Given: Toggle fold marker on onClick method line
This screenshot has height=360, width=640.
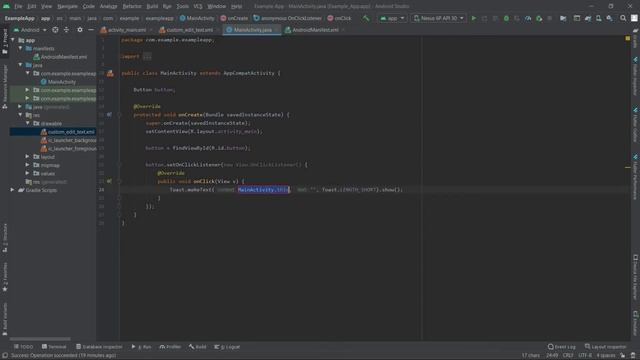Looking at the screenshot, I should tap(119, 181).
